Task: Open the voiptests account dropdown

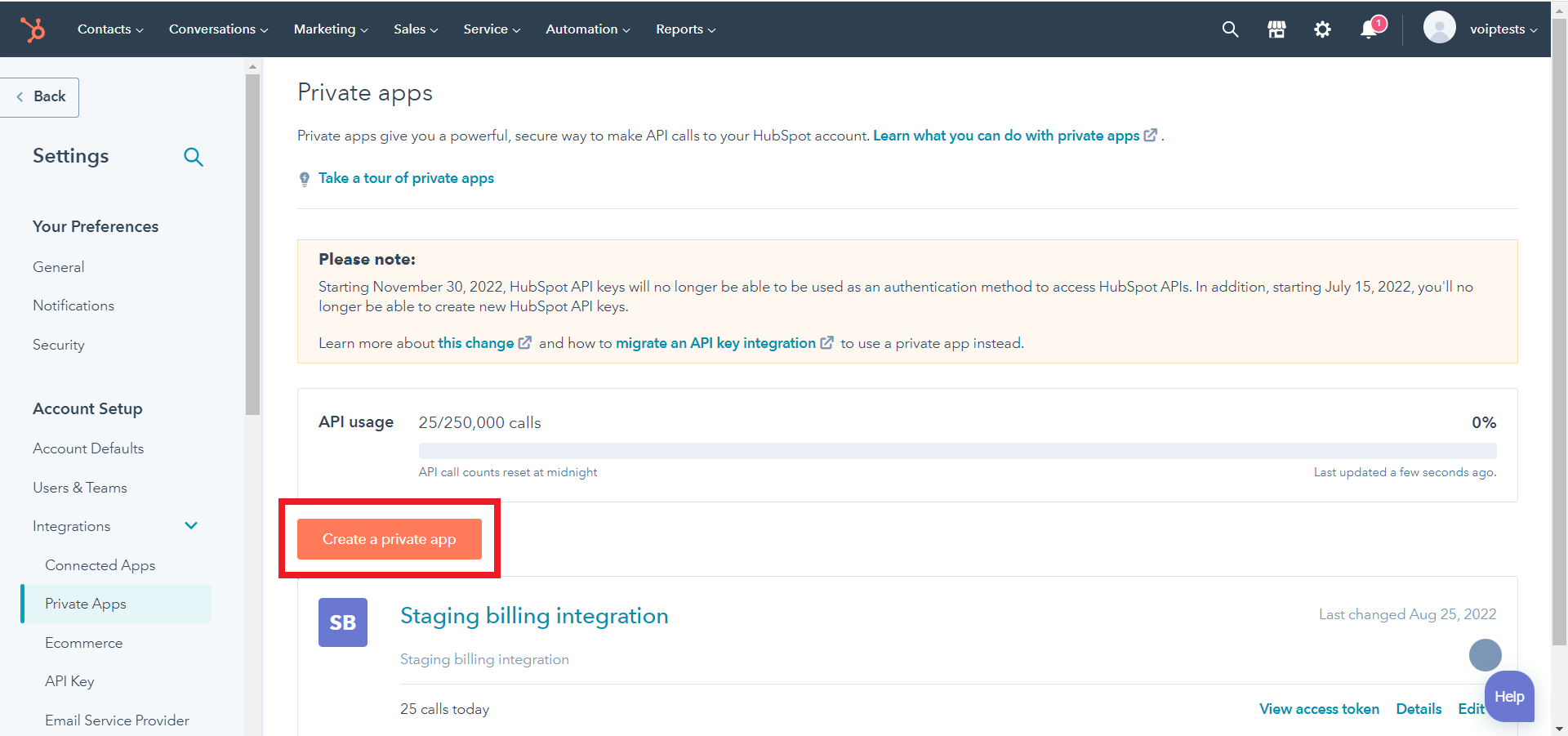Action: [1503, 29]
